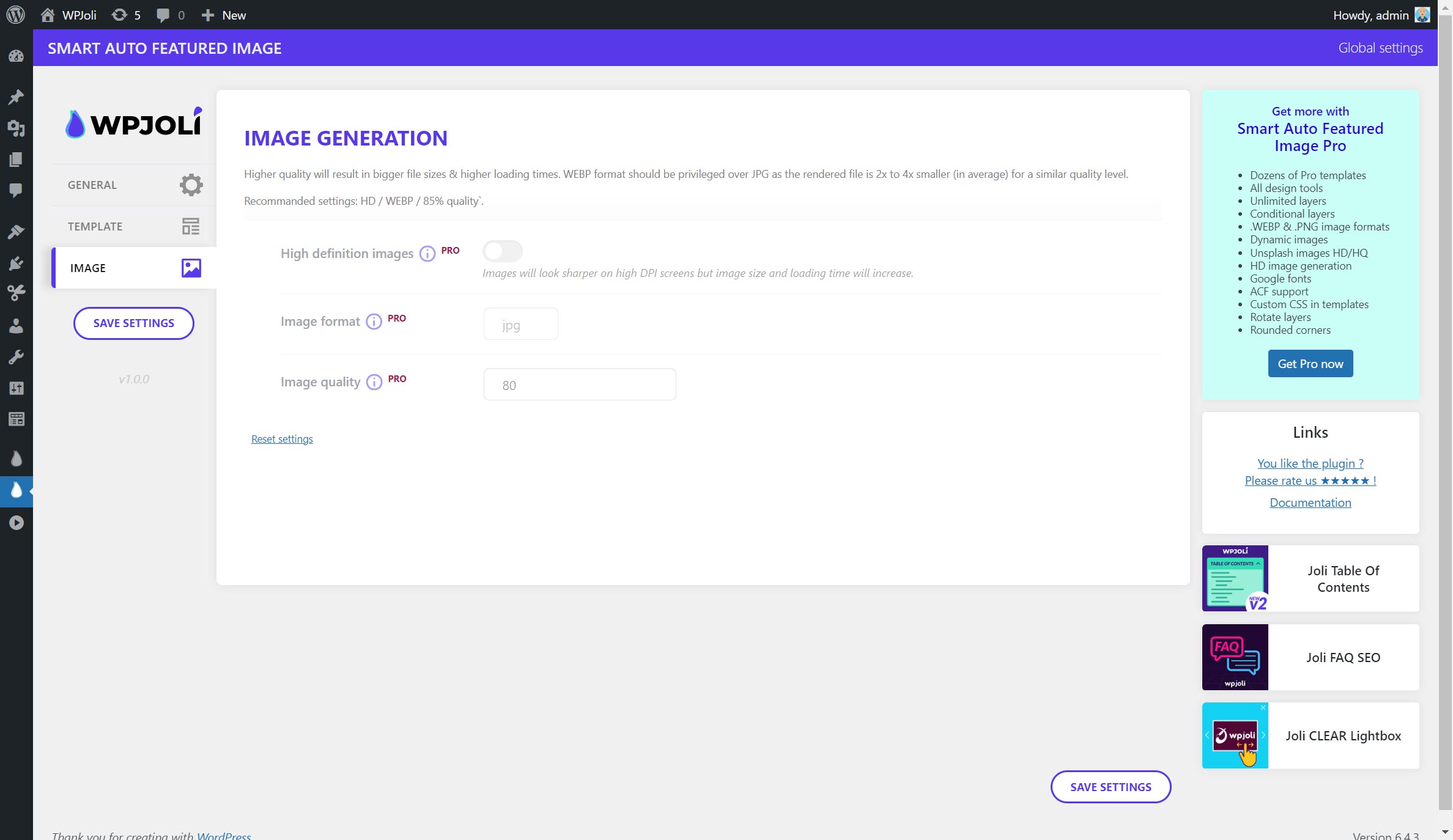Open the Image format jpg dropdown
The height and width of the screenshot is (840, 1453).
(520, 324)
